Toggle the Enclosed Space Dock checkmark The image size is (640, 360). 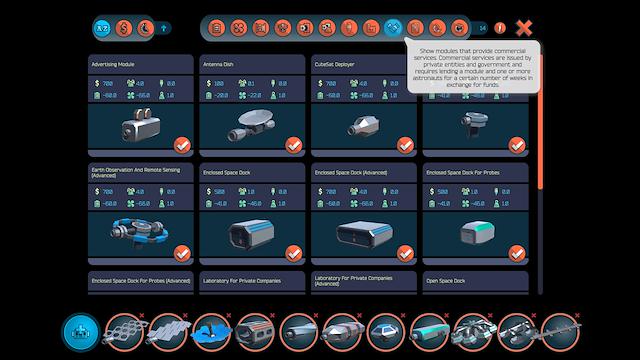pyautogui.click(x=293, y=253)
